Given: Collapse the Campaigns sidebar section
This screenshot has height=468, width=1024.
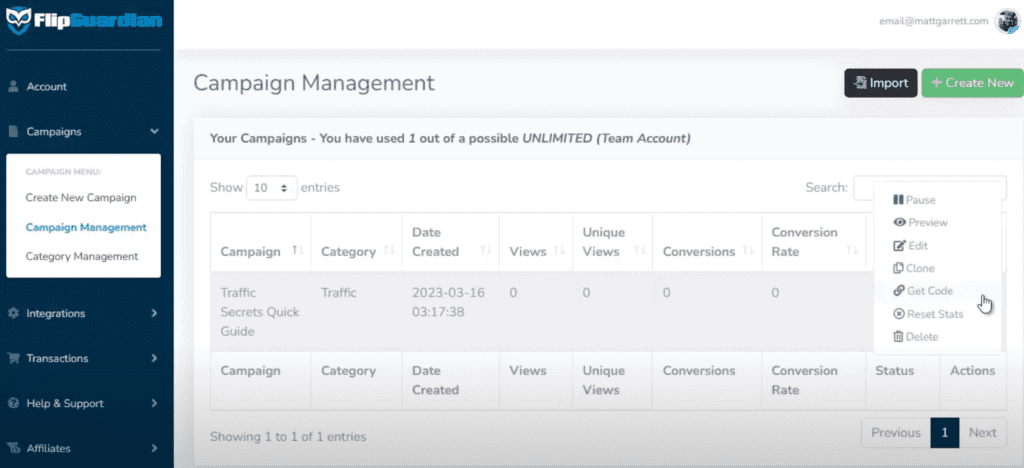Looking at the screenshot, I should pyautogui.click(x=154, y=131).
